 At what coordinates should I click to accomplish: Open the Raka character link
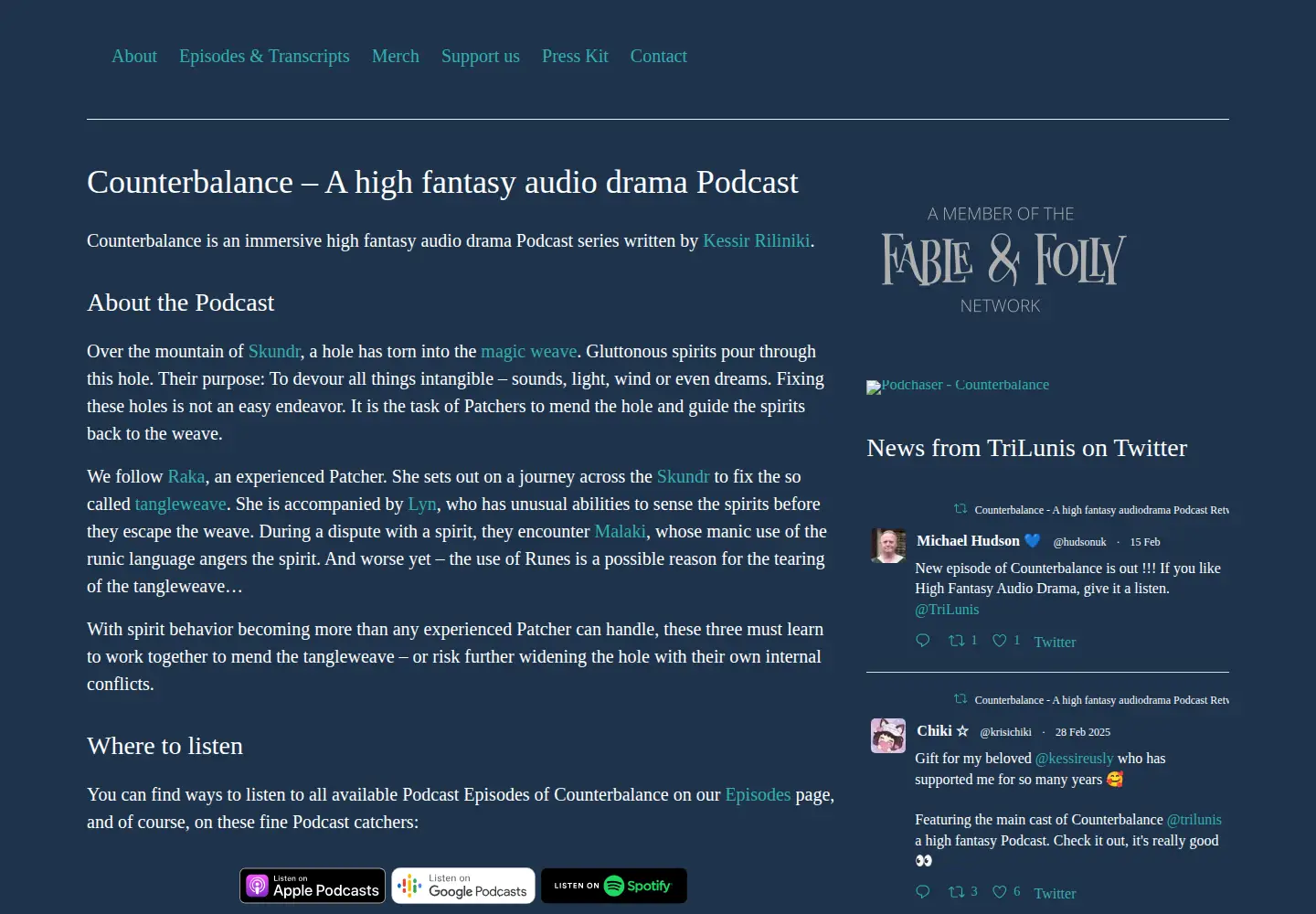click(186, 476)
